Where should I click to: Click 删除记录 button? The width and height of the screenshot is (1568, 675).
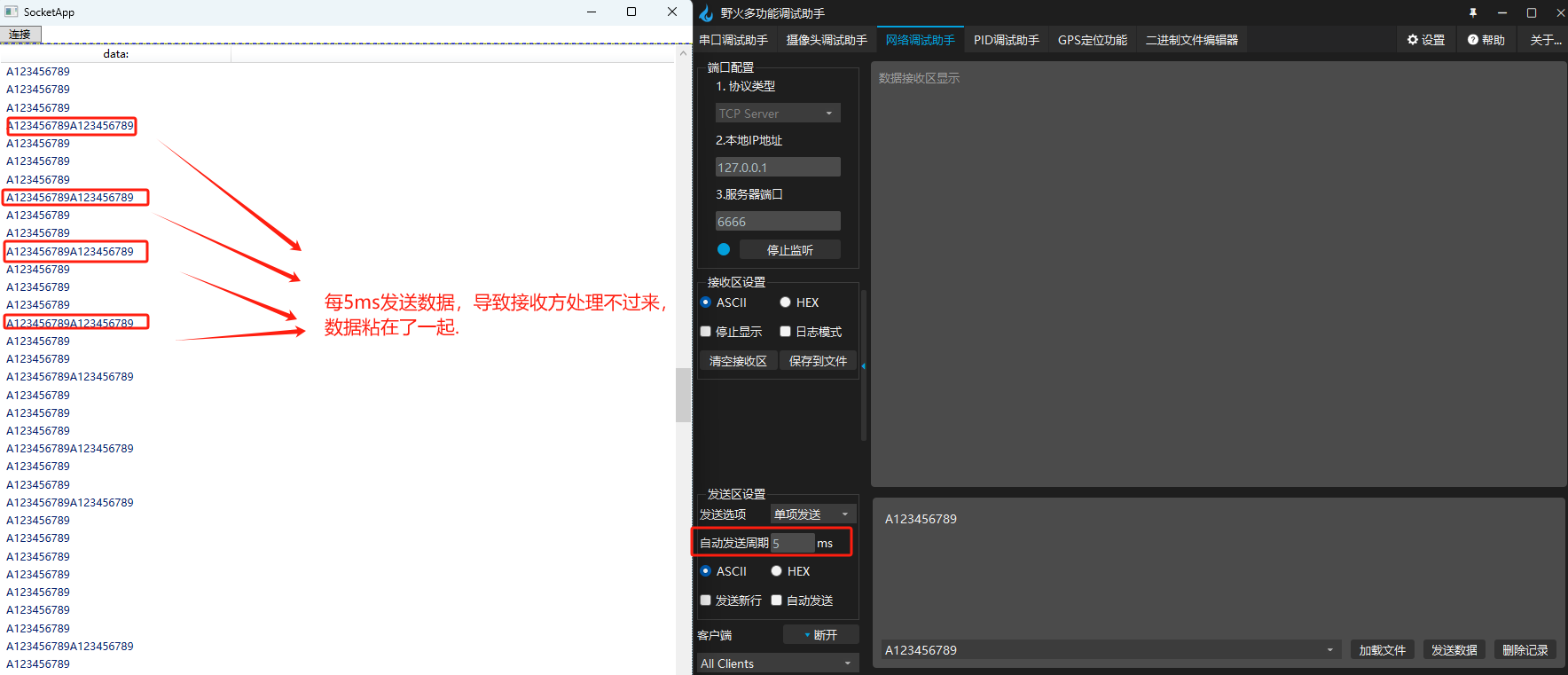[x=1525, y=650]
